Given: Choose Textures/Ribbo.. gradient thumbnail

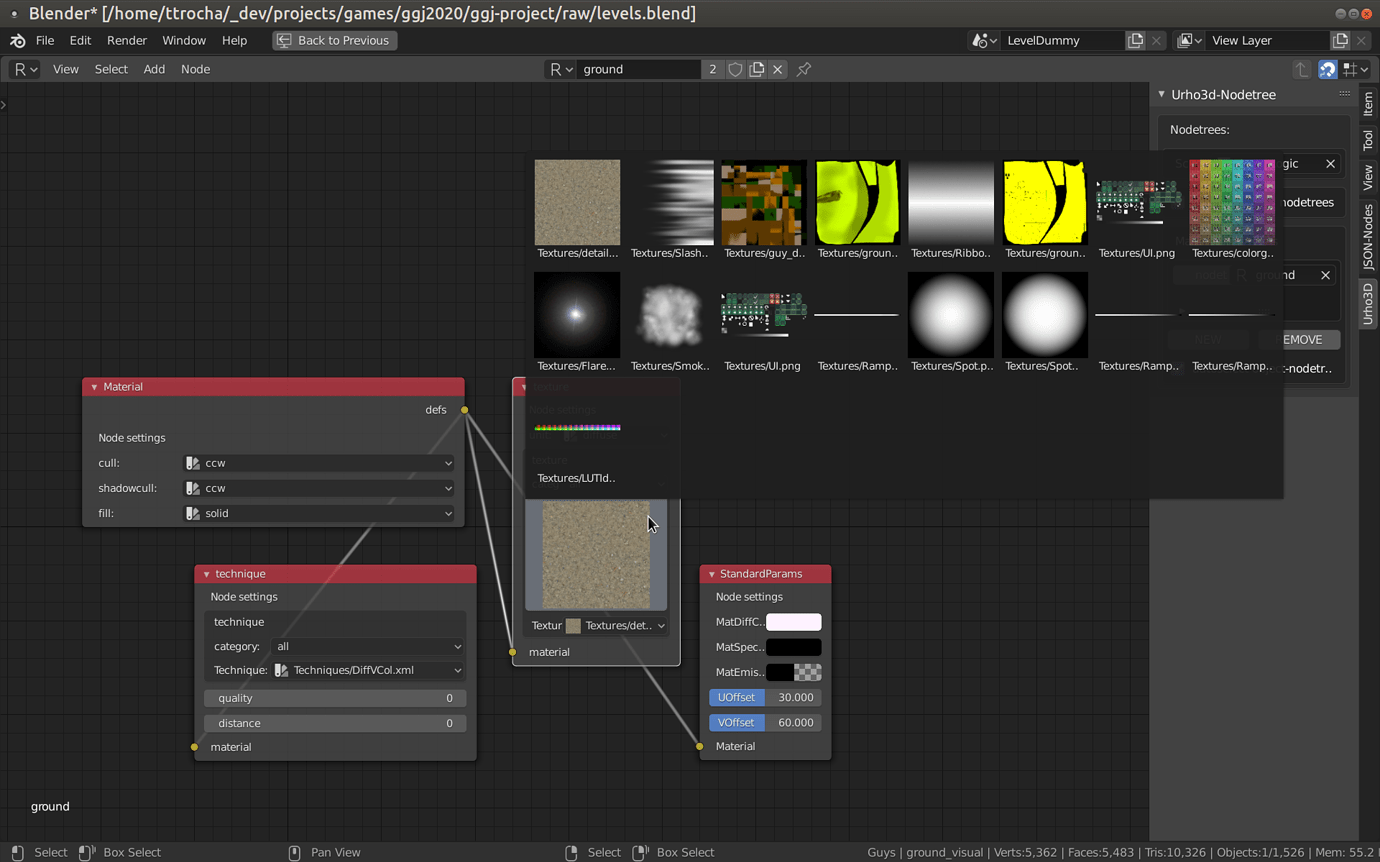Looking at the screenshot, I should point(950,209).
